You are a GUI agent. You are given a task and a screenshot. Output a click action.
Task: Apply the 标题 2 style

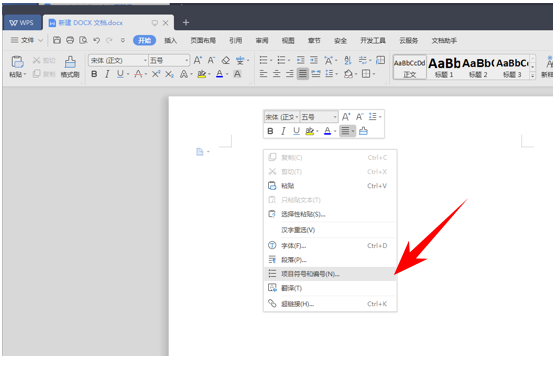pyautogui.click(x=478, y=67)
